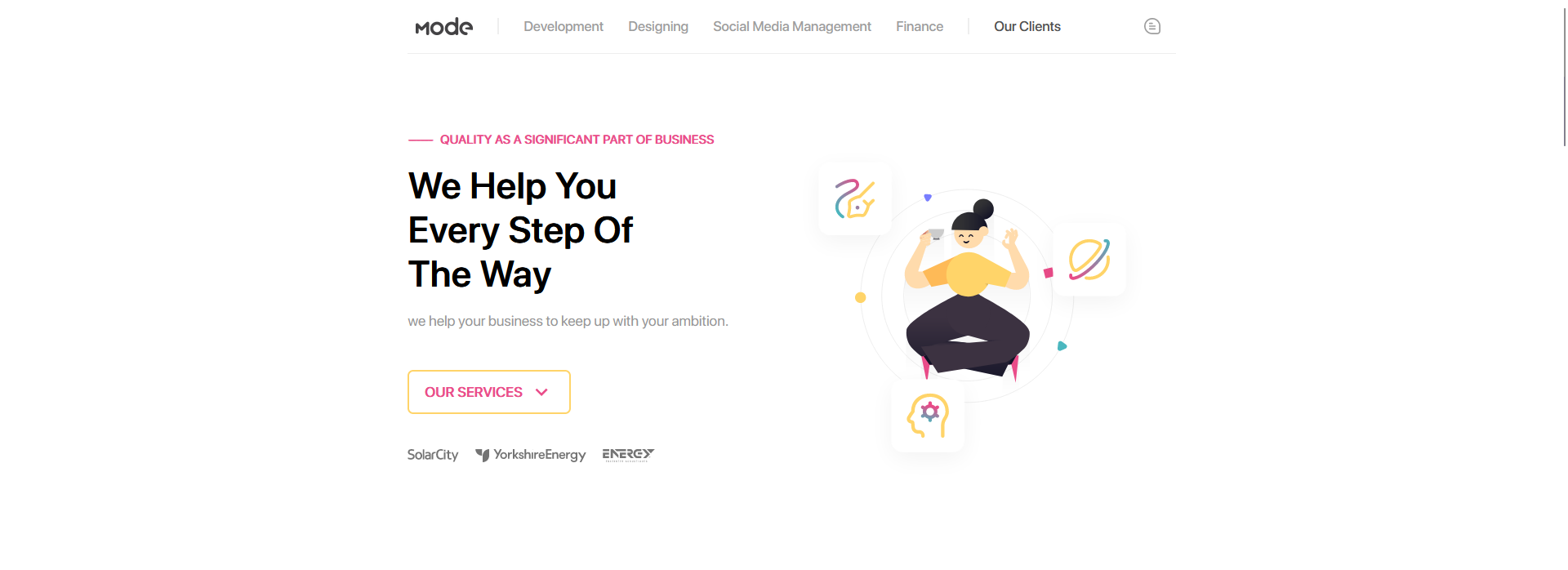Open the Development menu item
The height and width of the screenshot is (570, 1568).
click(x=563, y=26)
